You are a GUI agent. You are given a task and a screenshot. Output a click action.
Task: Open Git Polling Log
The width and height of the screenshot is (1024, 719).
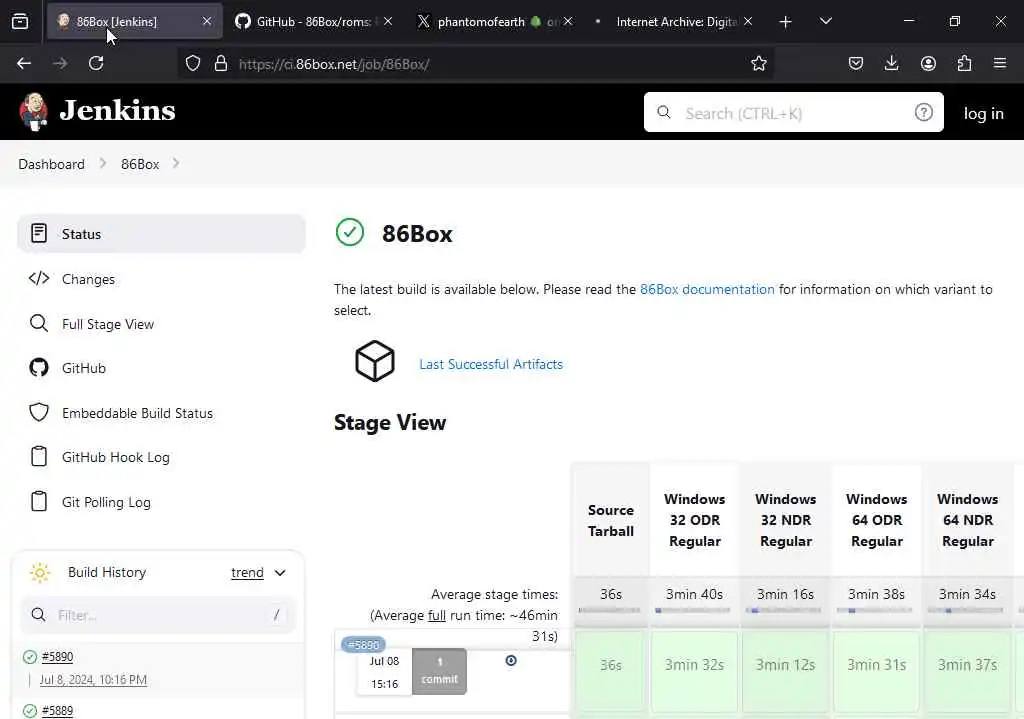tap(106, 502)
